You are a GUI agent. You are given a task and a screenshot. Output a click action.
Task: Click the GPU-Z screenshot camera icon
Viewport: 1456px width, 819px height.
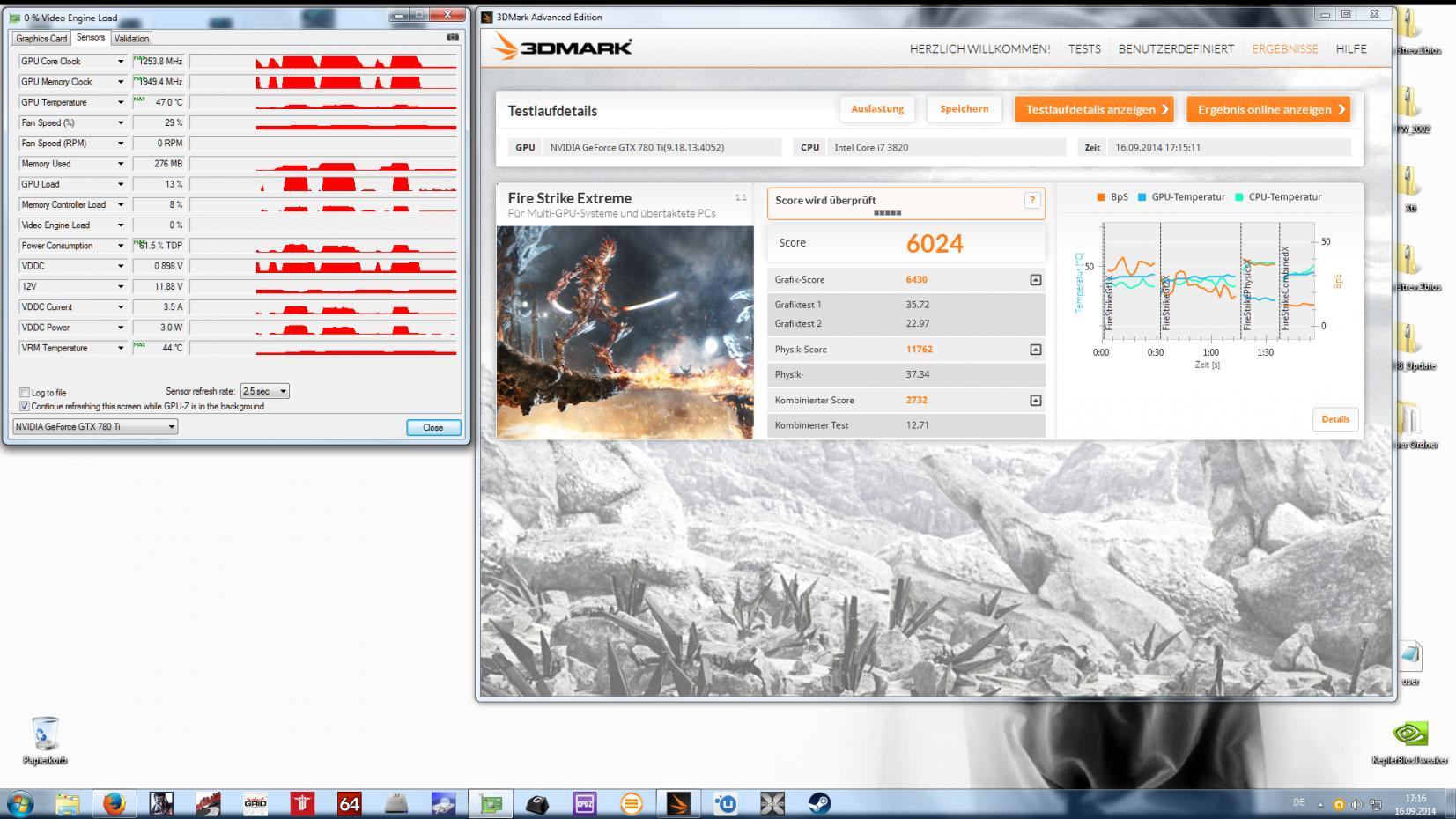453,37
